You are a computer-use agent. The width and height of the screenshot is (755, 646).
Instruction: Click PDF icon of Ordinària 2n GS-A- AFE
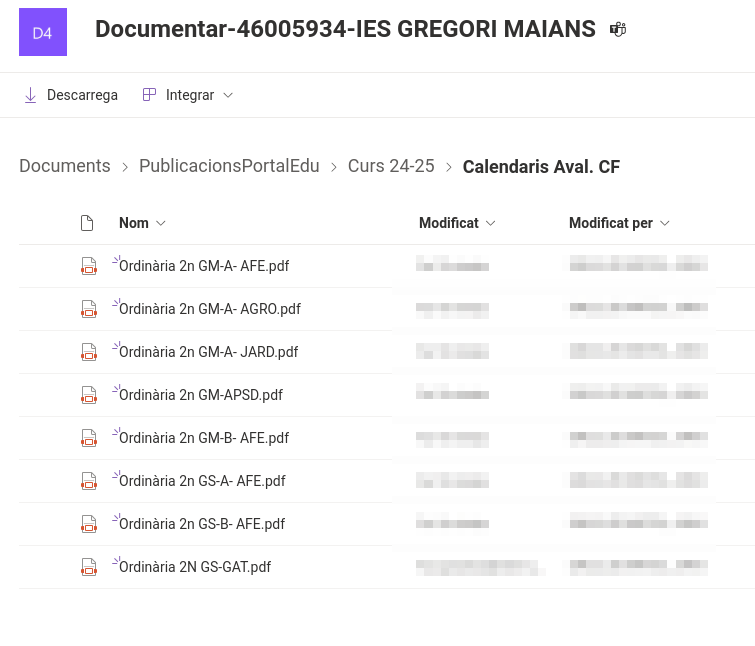[x=89, y=481]
